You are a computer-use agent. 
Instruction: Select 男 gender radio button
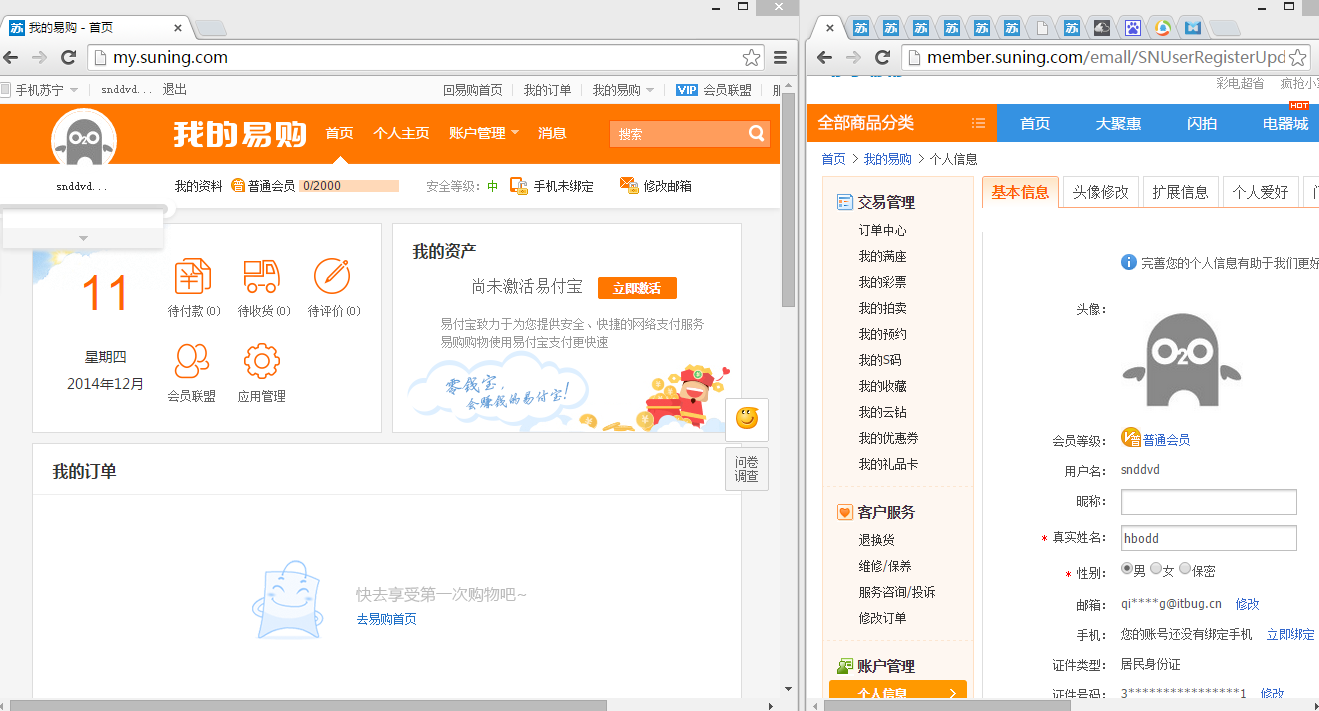(1127, 569)
